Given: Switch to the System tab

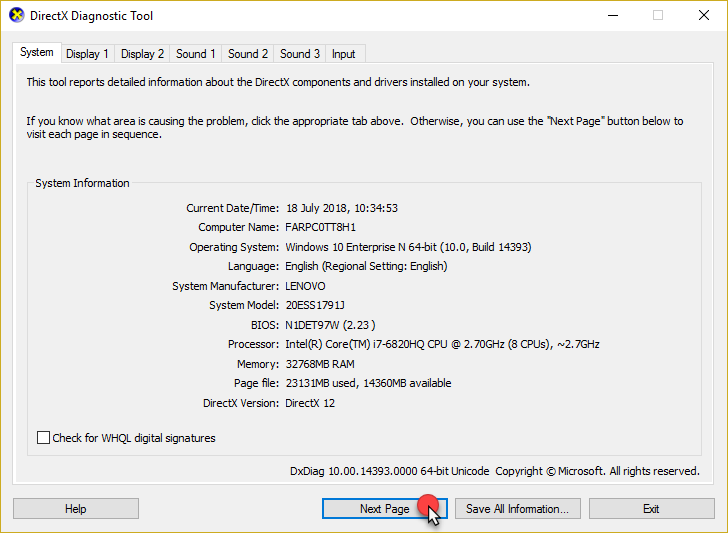Looking at the screenshot, I should tap(37, 52).
